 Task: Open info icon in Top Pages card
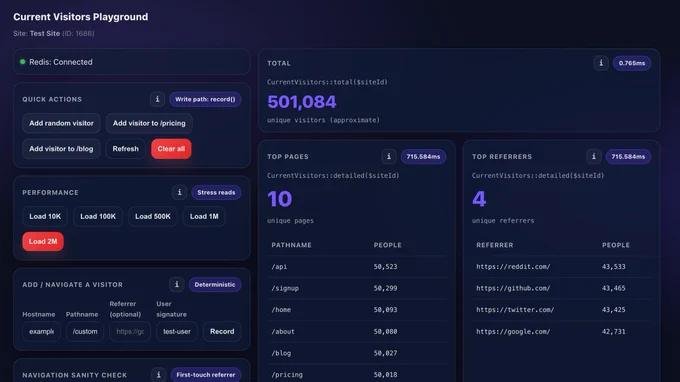pos(389,157)
